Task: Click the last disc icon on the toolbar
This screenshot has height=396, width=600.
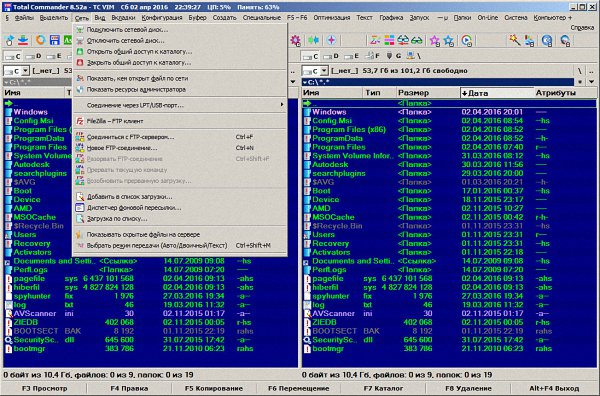Action: (565, 40)
